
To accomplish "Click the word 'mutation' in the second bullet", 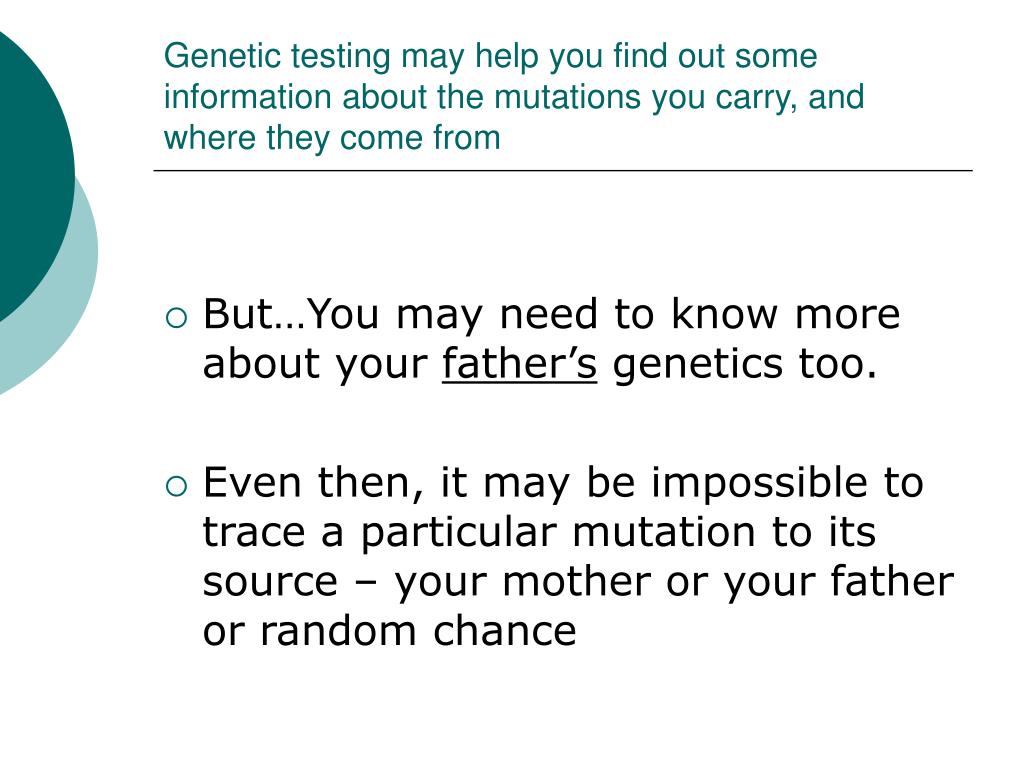I will [664, 532].
